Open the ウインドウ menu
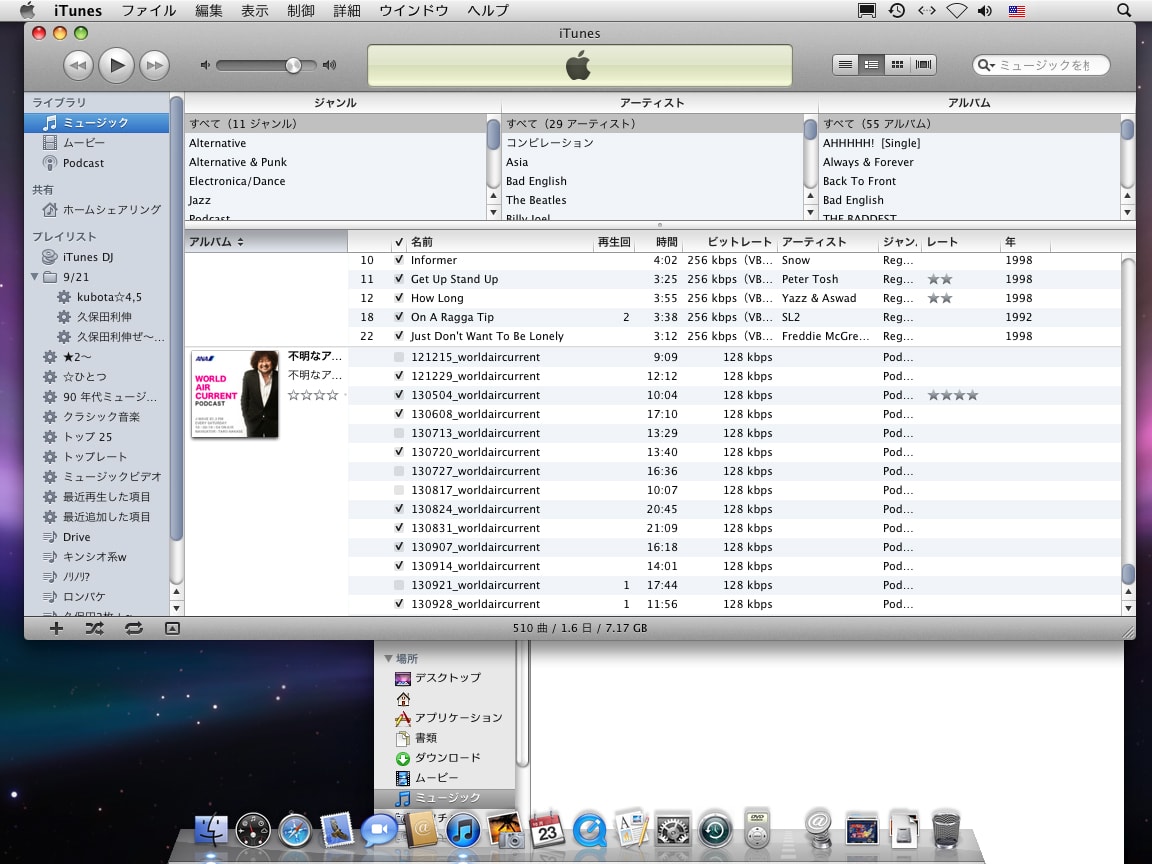Screen dimensions: 1152x864 tap(414, 10)
